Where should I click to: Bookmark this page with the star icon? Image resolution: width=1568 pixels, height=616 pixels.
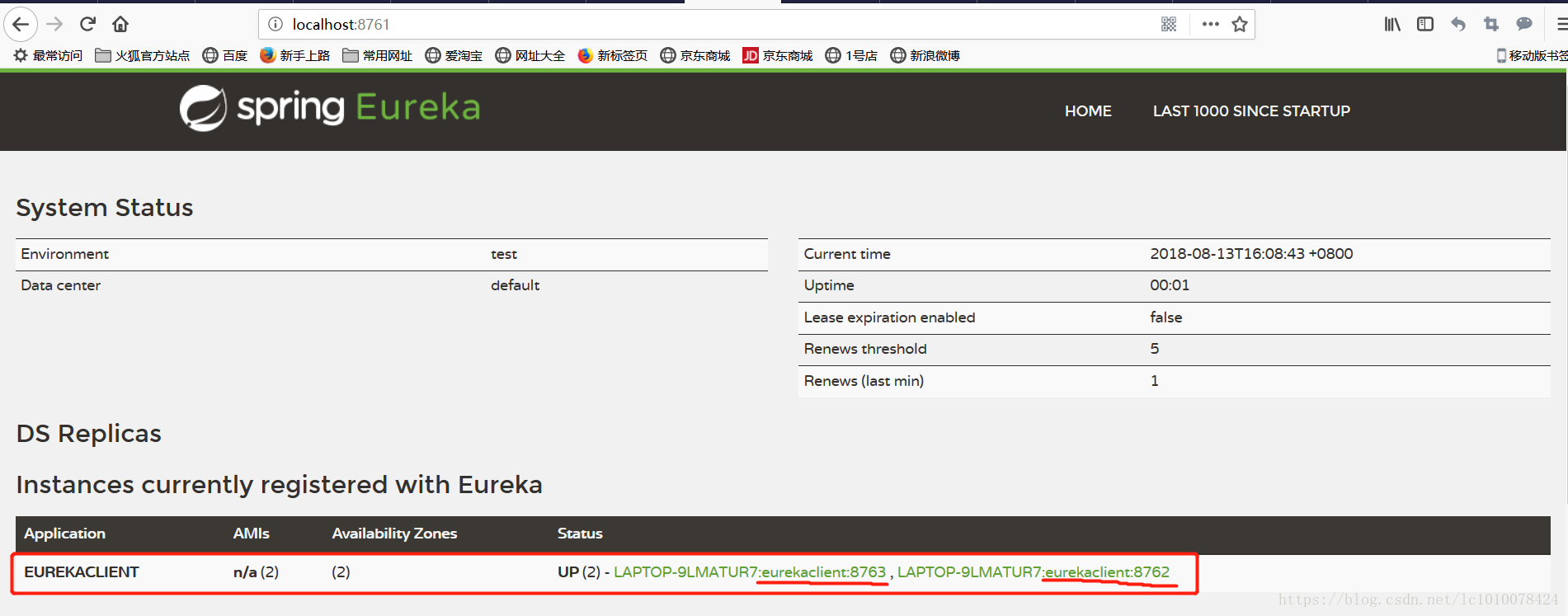(x=1240, y=24)
